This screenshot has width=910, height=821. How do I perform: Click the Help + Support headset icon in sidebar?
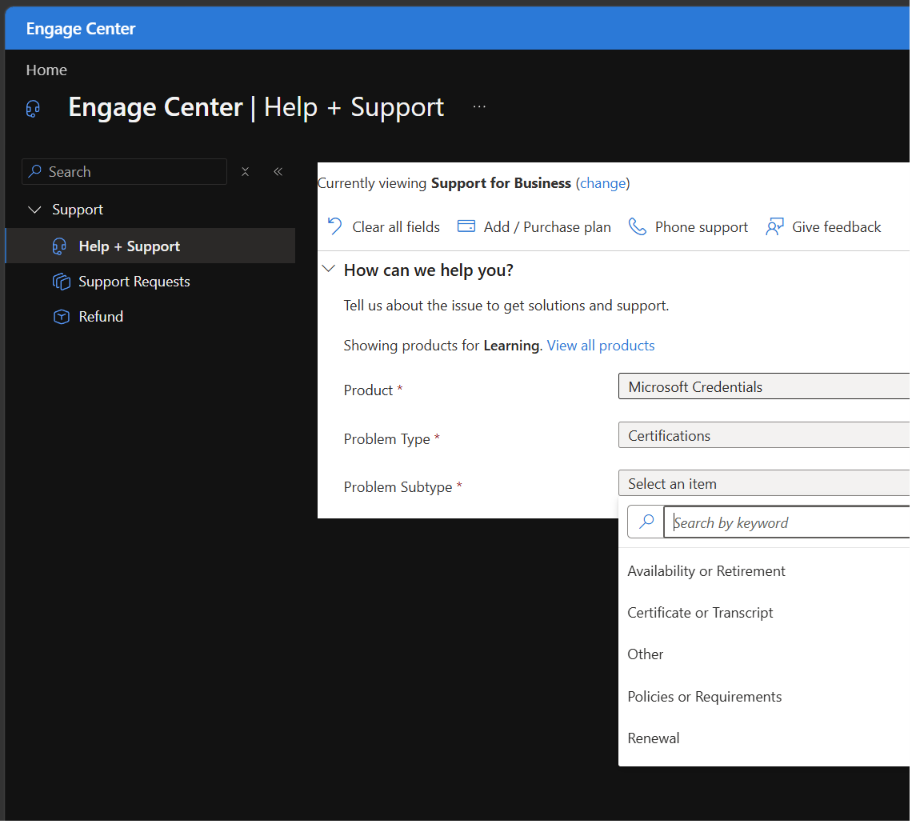point(60,247)
